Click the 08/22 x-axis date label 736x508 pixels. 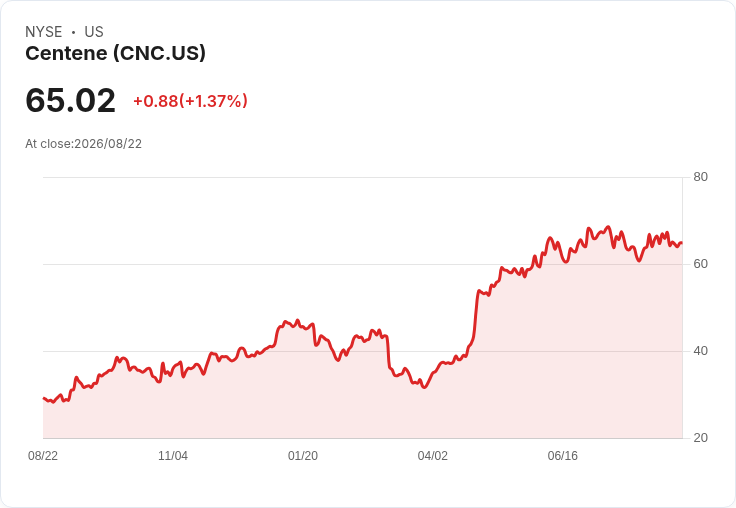[x=43, y=455]
